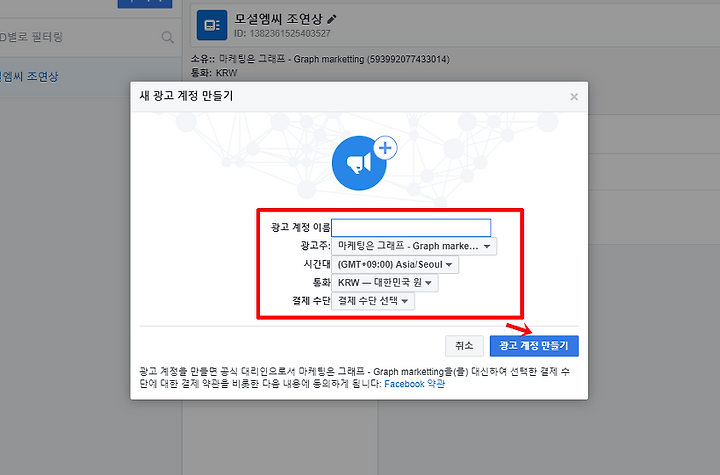
Task: Click the account ID 1382361525403527 text
Action: (282, 34)
